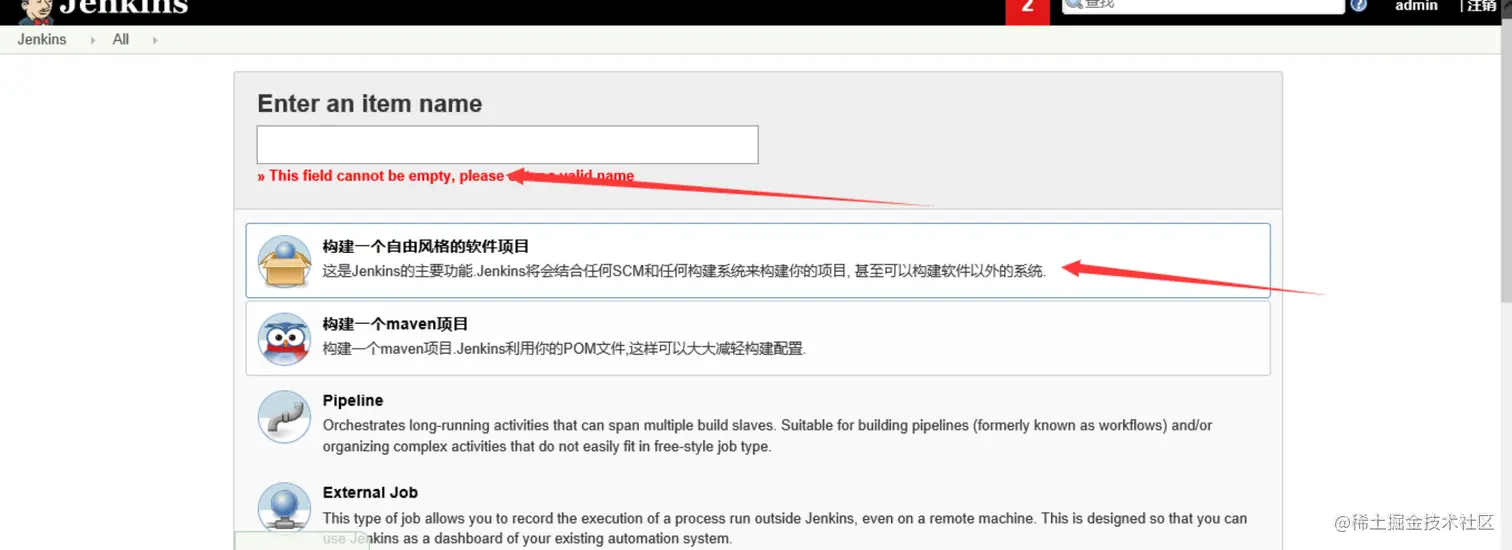
Task: Click the freestyle project description text
Action: pos(684,271)
